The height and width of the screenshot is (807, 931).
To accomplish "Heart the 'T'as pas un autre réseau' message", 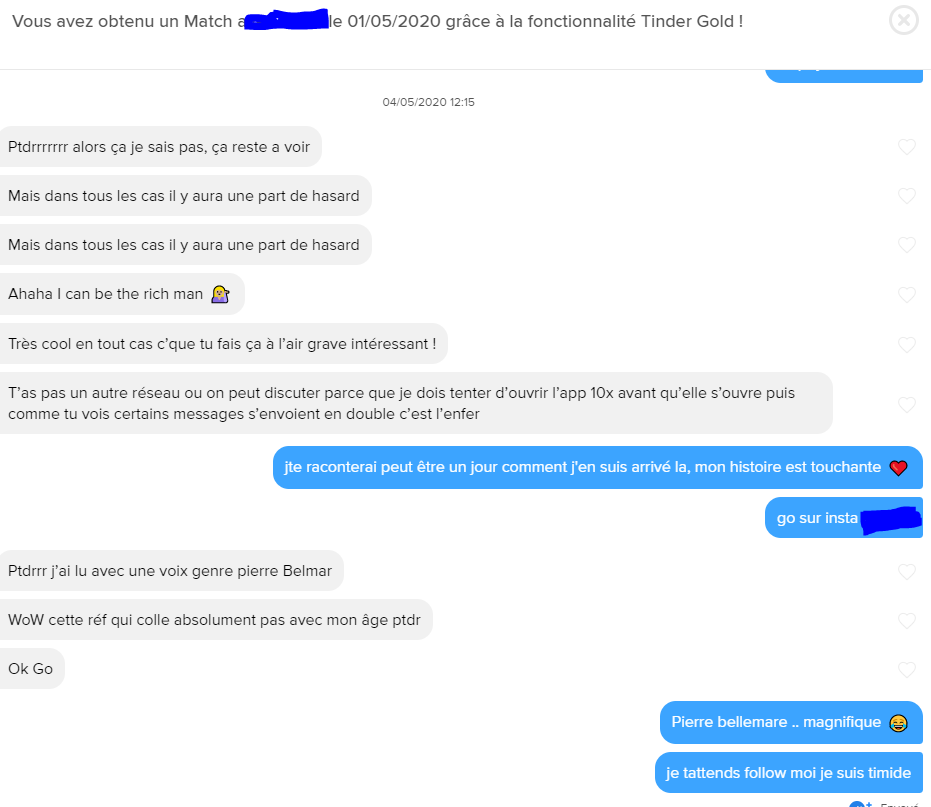I will pyautogui.click(x=907, y=404).
